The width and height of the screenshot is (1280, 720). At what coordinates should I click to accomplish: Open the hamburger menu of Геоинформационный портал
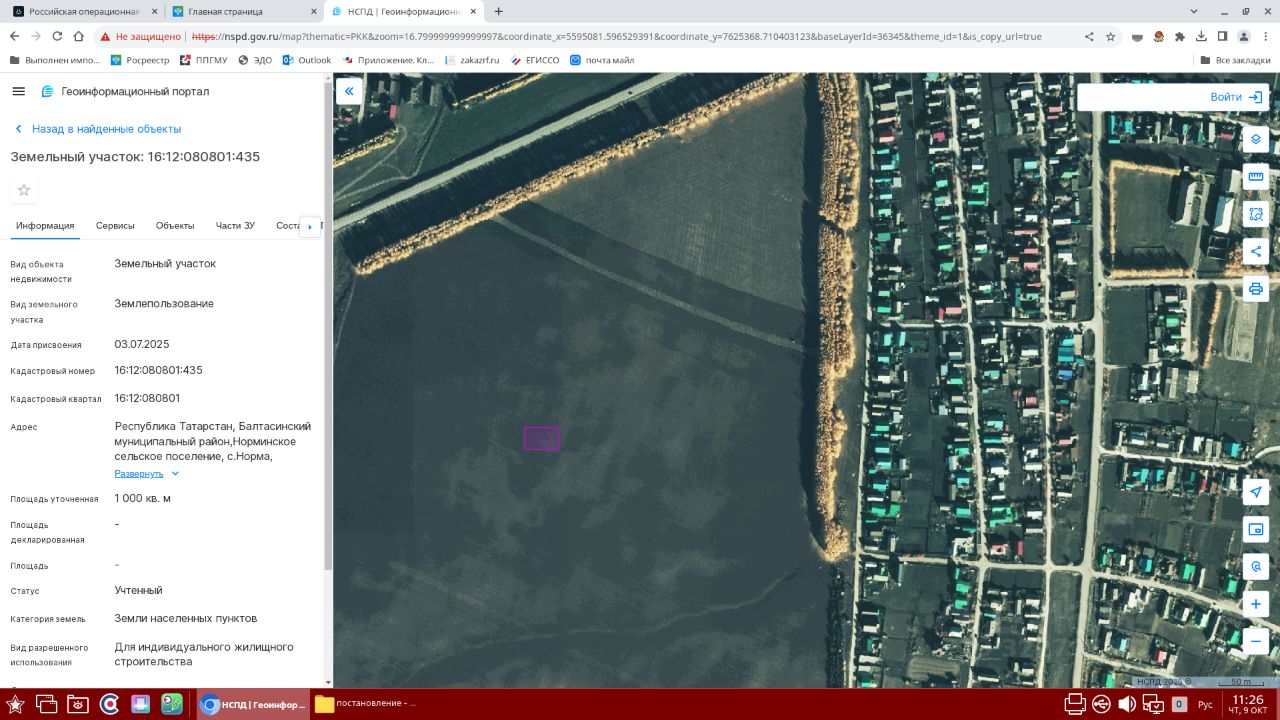click(18, 91)
